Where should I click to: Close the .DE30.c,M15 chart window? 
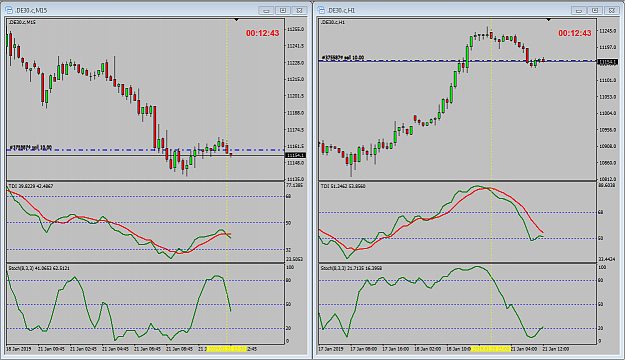(299, 10)
